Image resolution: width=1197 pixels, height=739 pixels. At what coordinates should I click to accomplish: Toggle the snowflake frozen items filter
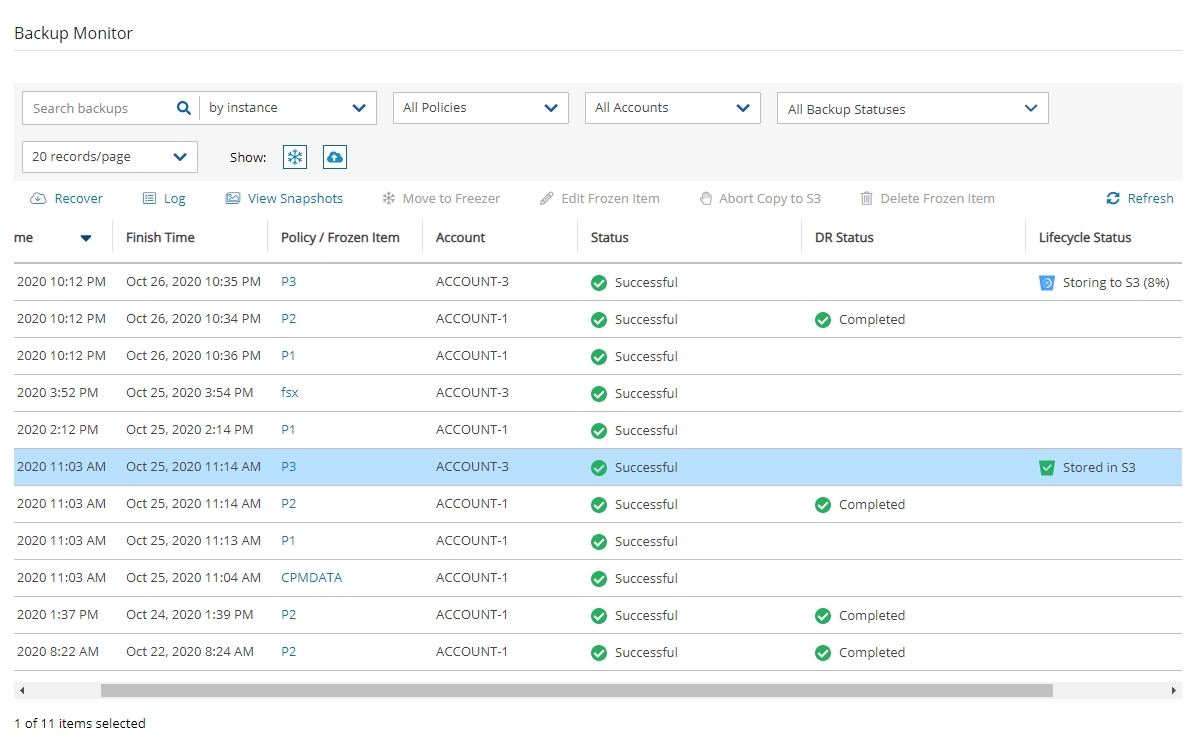[295, 157]
